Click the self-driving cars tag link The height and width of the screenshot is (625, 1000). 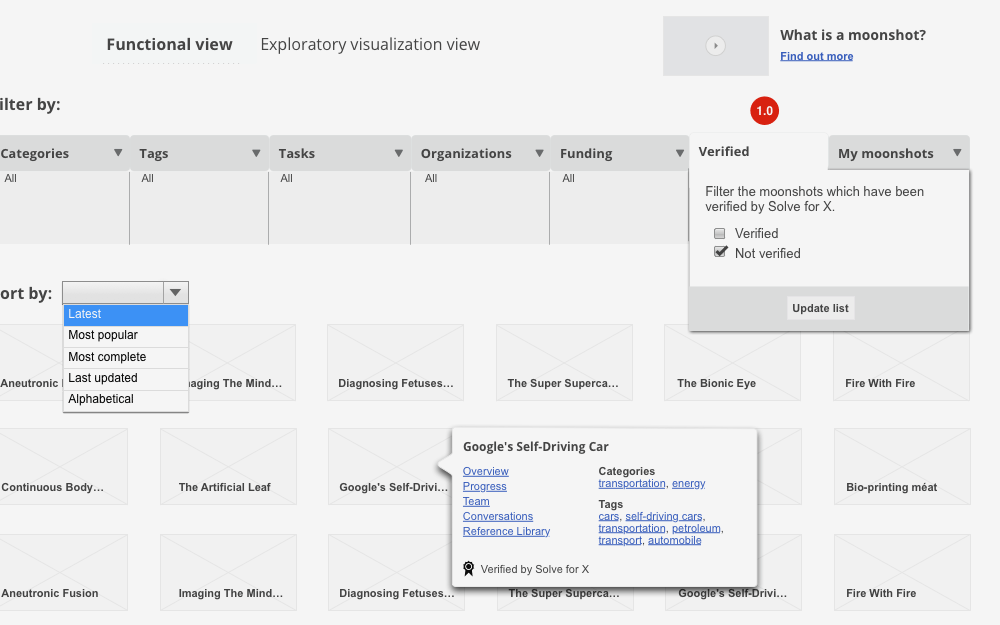tap(665, 515)
